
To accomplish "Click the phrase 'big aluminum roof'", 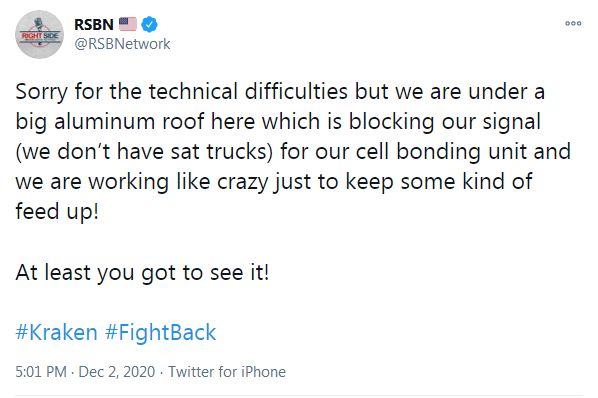I will (110, 122).
